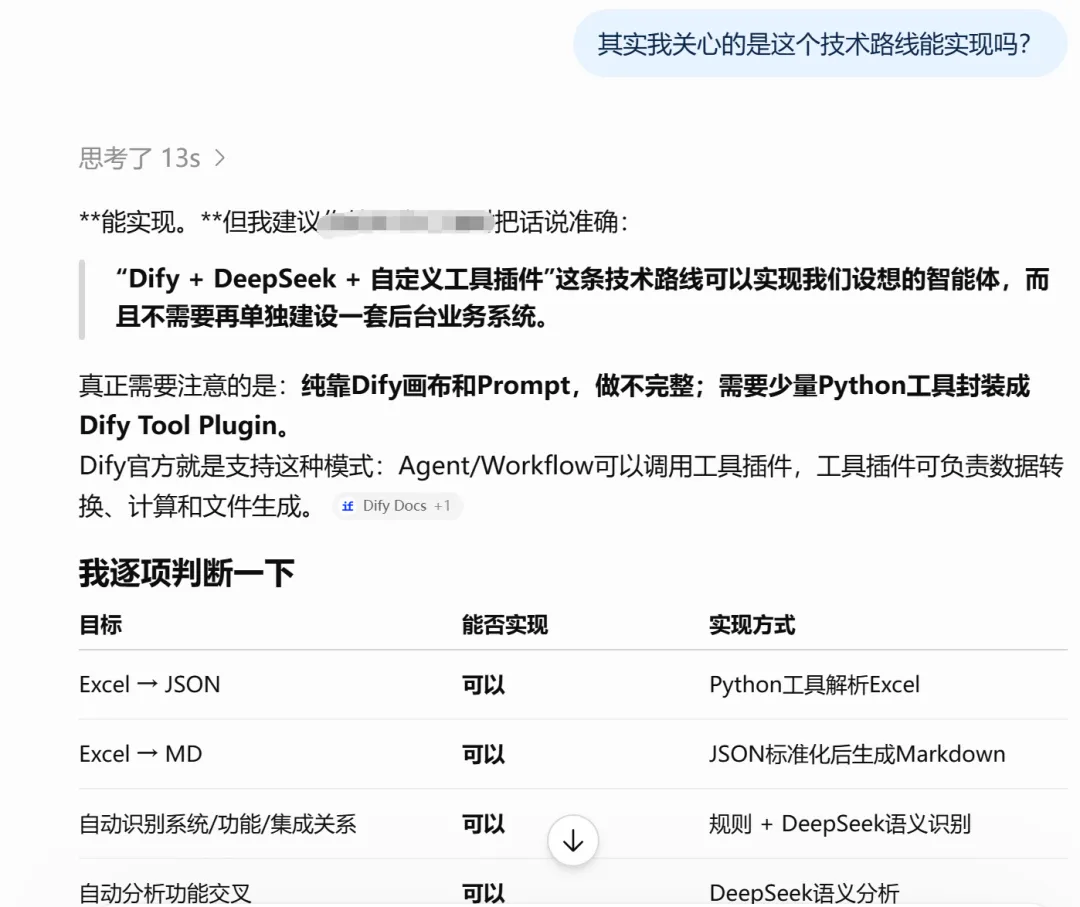1080x907 pixels.
Task: Click 可以 in the Excel → JSON row
Action: coord(483,685)
